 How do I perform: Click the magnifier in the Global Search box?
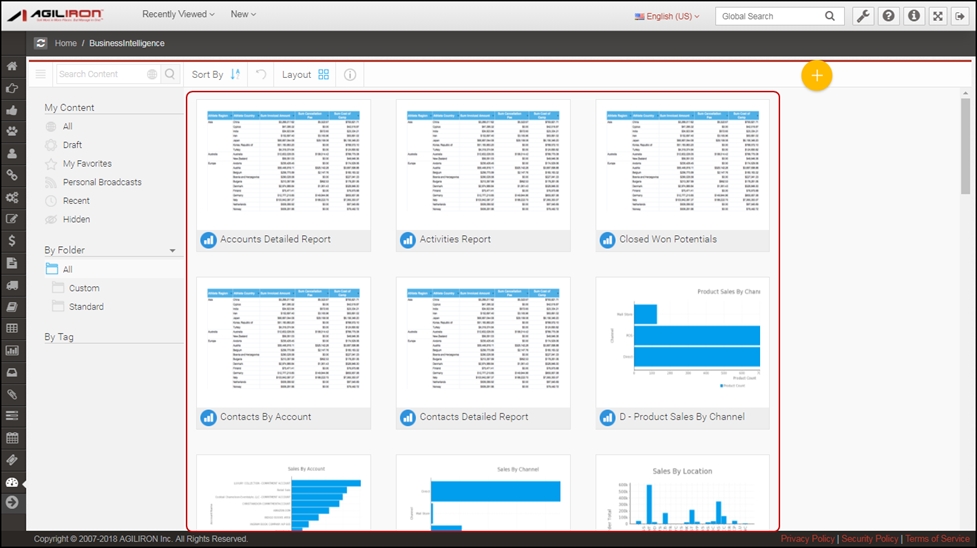click(830, 16)
